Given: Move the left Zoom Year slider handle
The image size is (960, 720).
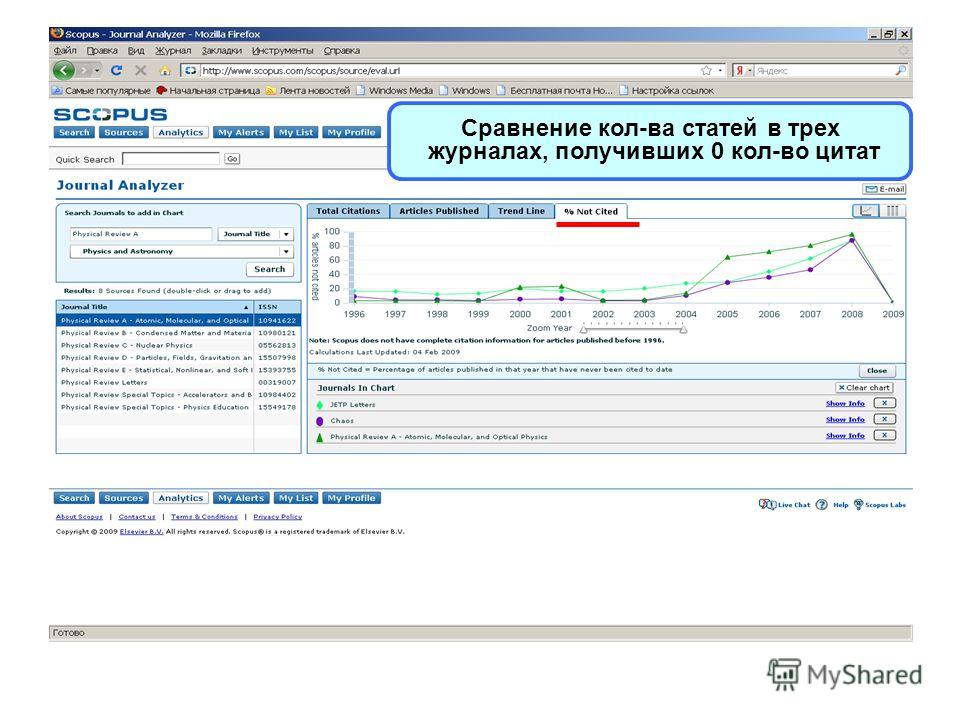Looking at the screenshot, I should 583,330.
